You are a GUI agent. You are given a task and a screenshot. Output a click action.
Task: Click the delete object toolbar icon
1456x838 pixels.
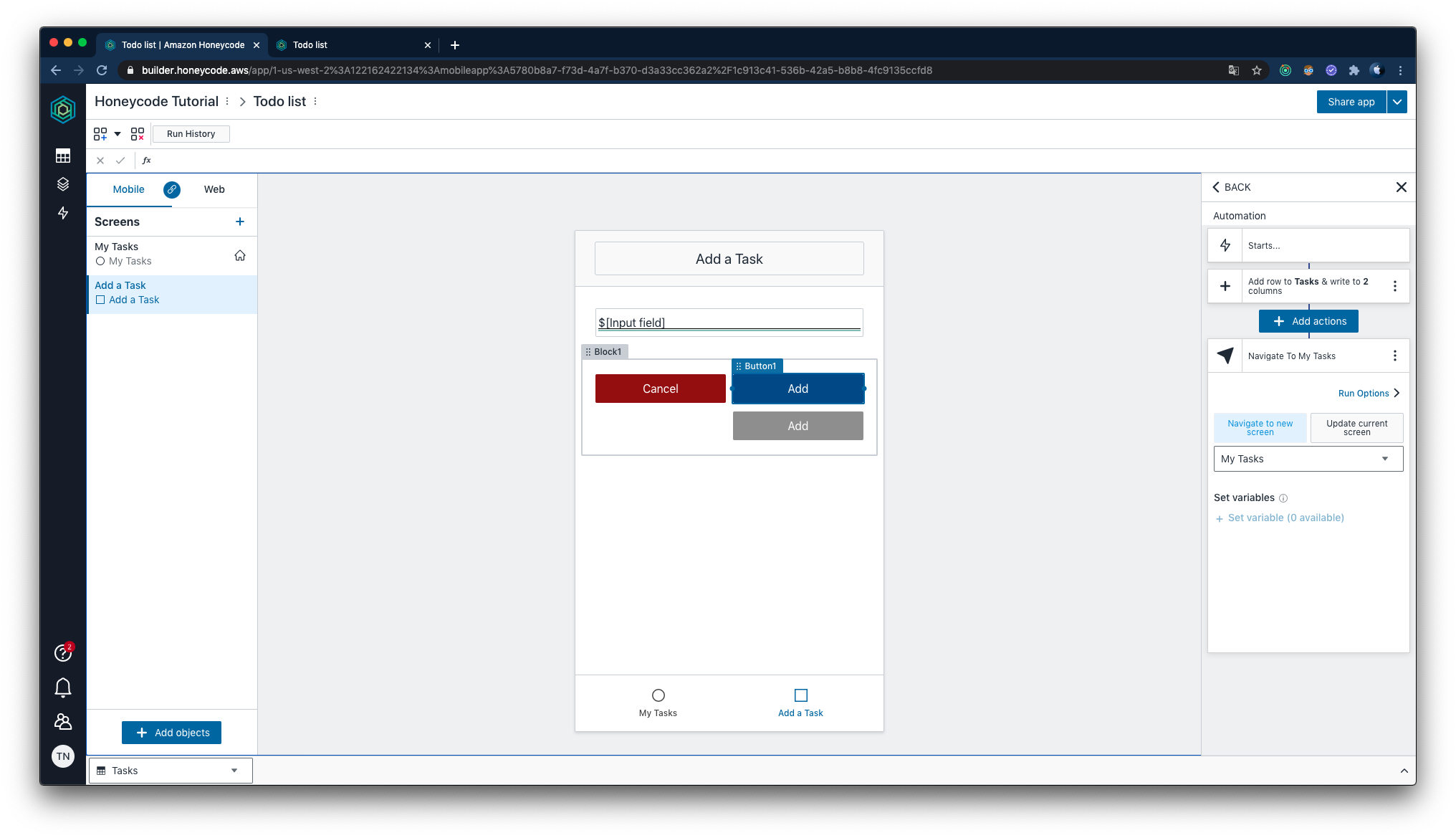click(138, 134)
